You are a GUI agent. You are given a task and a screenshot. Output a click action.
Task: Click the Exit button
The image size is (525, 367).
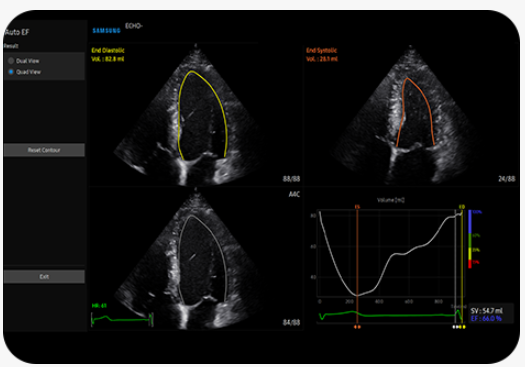click(x=44, y=277)
